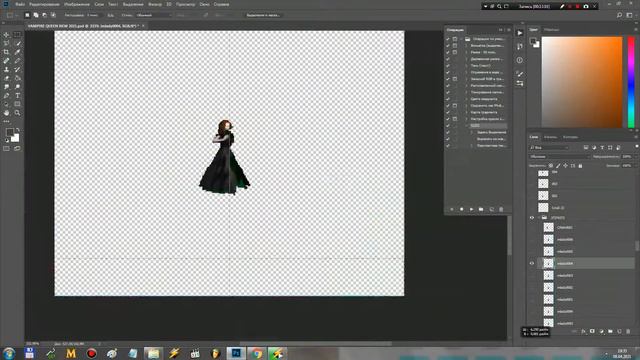This screenshot has width=640, height=360.
Task: Select the Horizontal Type tool
Action: click(x=17, y=96)
